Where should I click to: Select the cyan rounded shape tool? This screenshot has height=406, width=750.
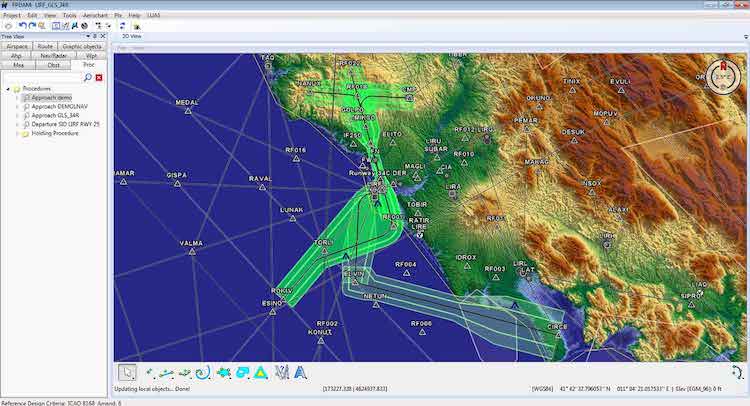tap(243, 373)
